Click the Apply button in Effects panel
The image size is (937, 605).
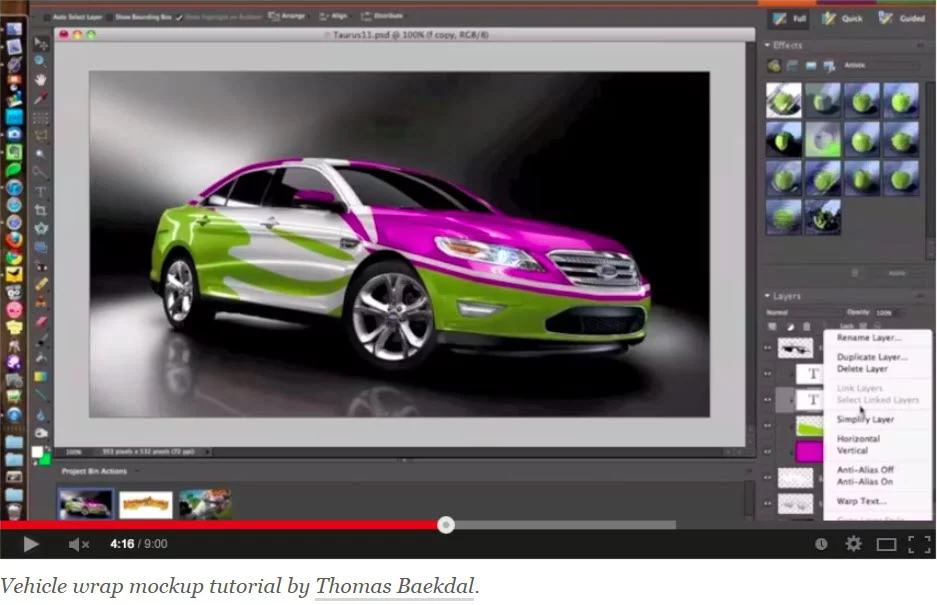point(896,273)
